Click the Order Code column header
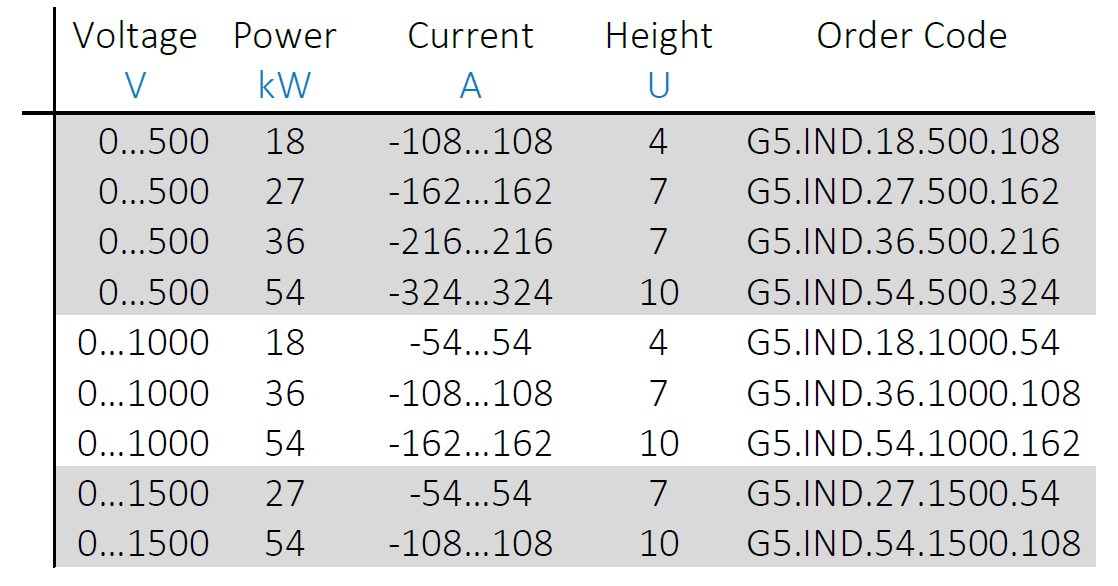The width and height of the screenshot is (1118, 586). (x=911, y=36)
